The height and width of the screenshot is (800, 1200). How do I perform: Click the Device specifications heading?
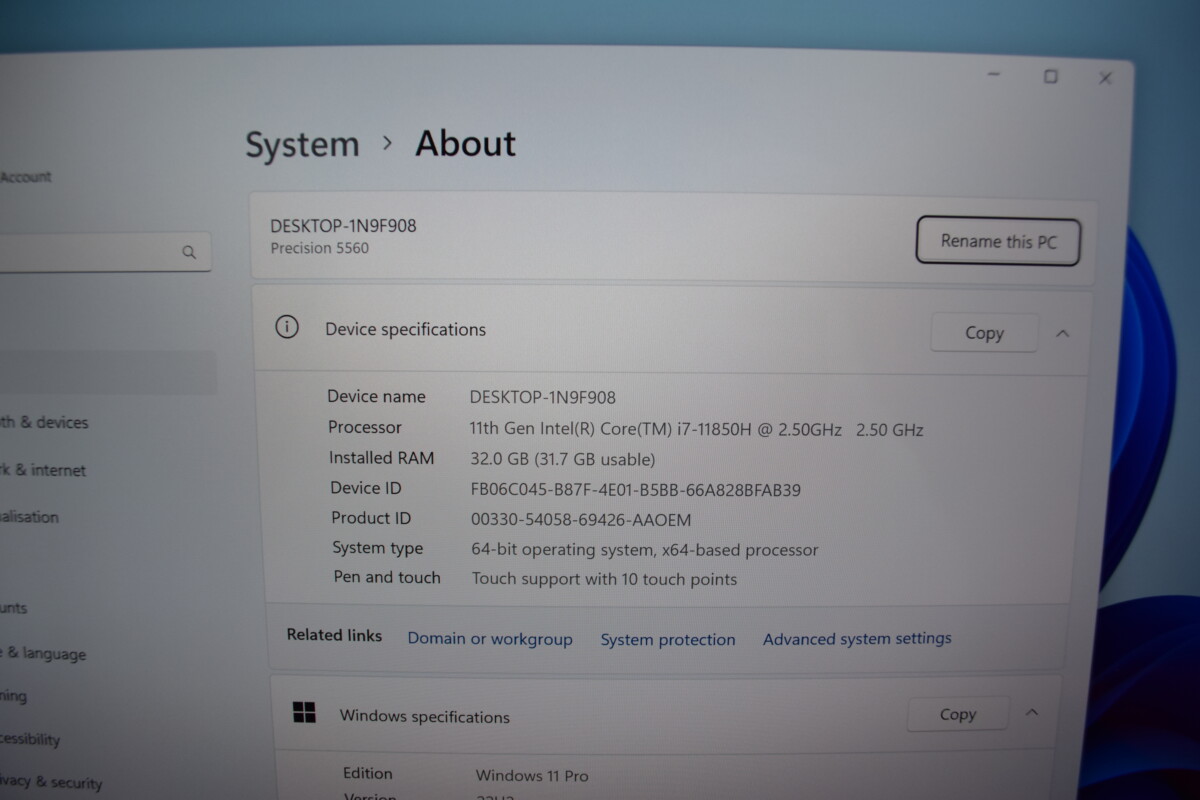point(405,329)
